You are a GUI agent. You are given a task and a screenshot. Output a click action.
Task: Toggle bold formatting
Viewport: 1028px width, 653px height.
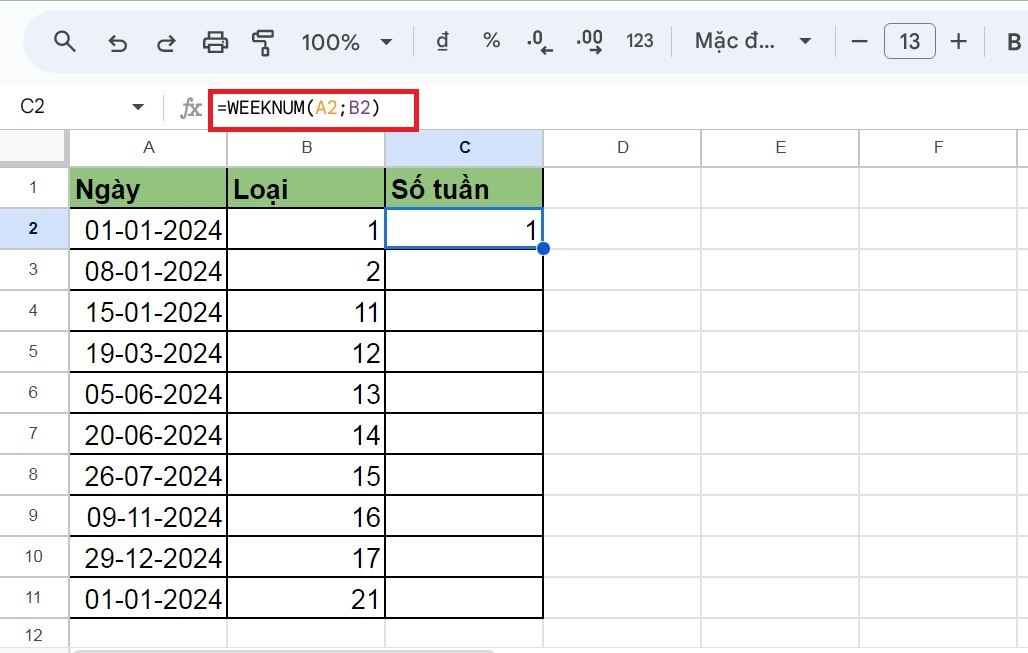tap(1014, 43)
